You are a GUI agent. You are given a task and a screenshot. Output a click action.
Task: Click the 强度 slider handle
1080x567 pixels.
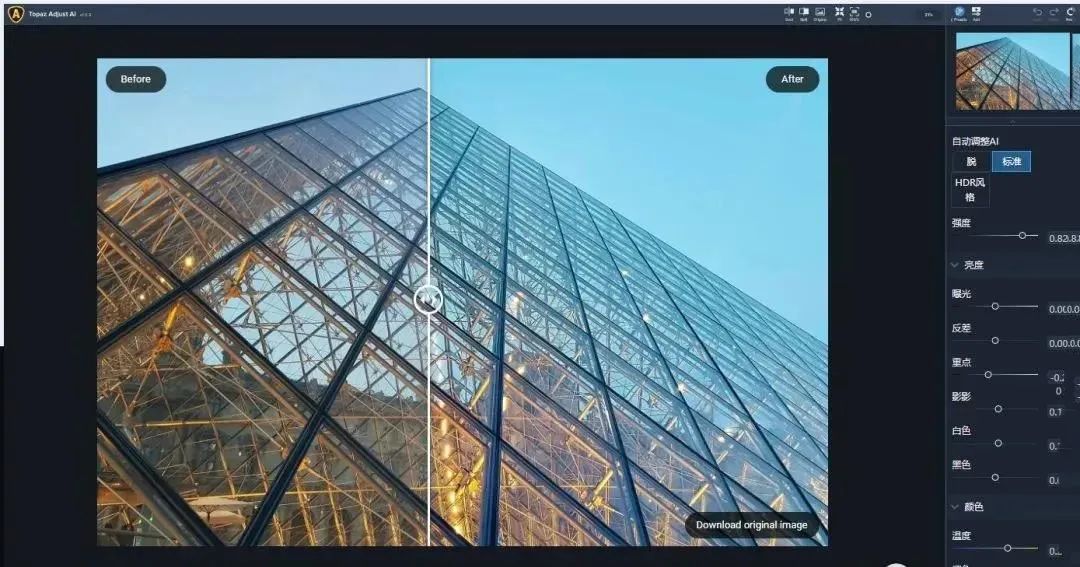(x=1022, y=235)
